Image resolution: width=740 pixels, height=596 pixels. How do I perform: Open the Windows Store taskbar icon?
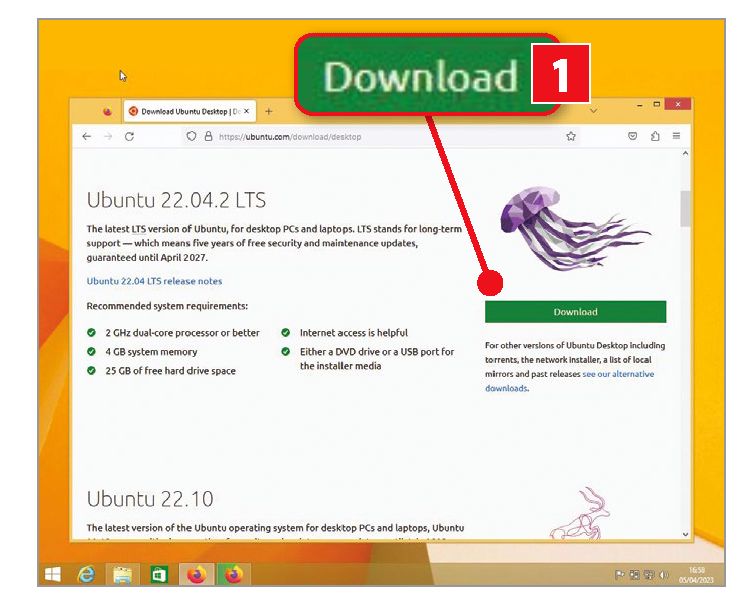(x=159, y=574)
